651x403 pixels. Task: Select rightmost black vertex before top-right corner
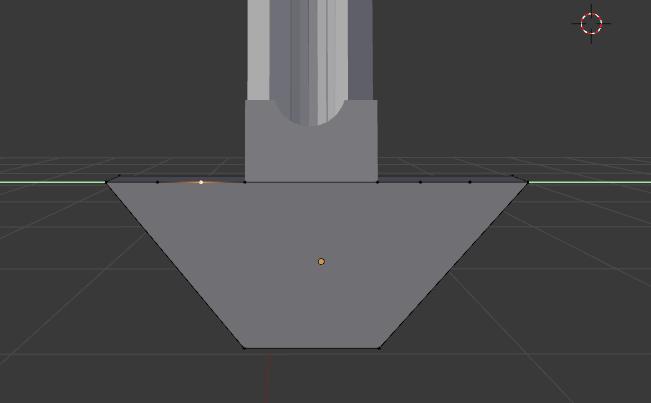pos(470,182)
